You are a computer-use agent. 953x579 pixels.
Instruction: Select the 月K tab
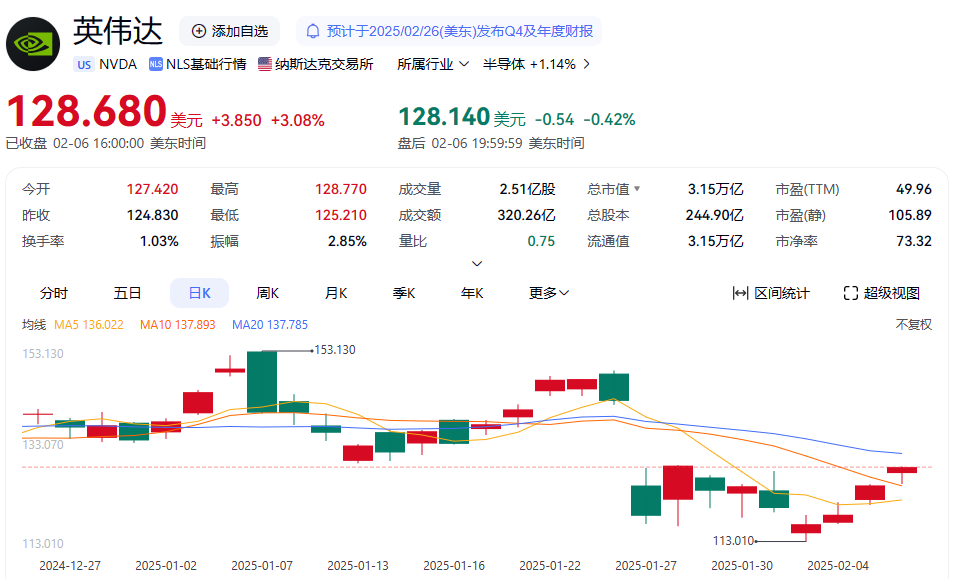(335, 293)
